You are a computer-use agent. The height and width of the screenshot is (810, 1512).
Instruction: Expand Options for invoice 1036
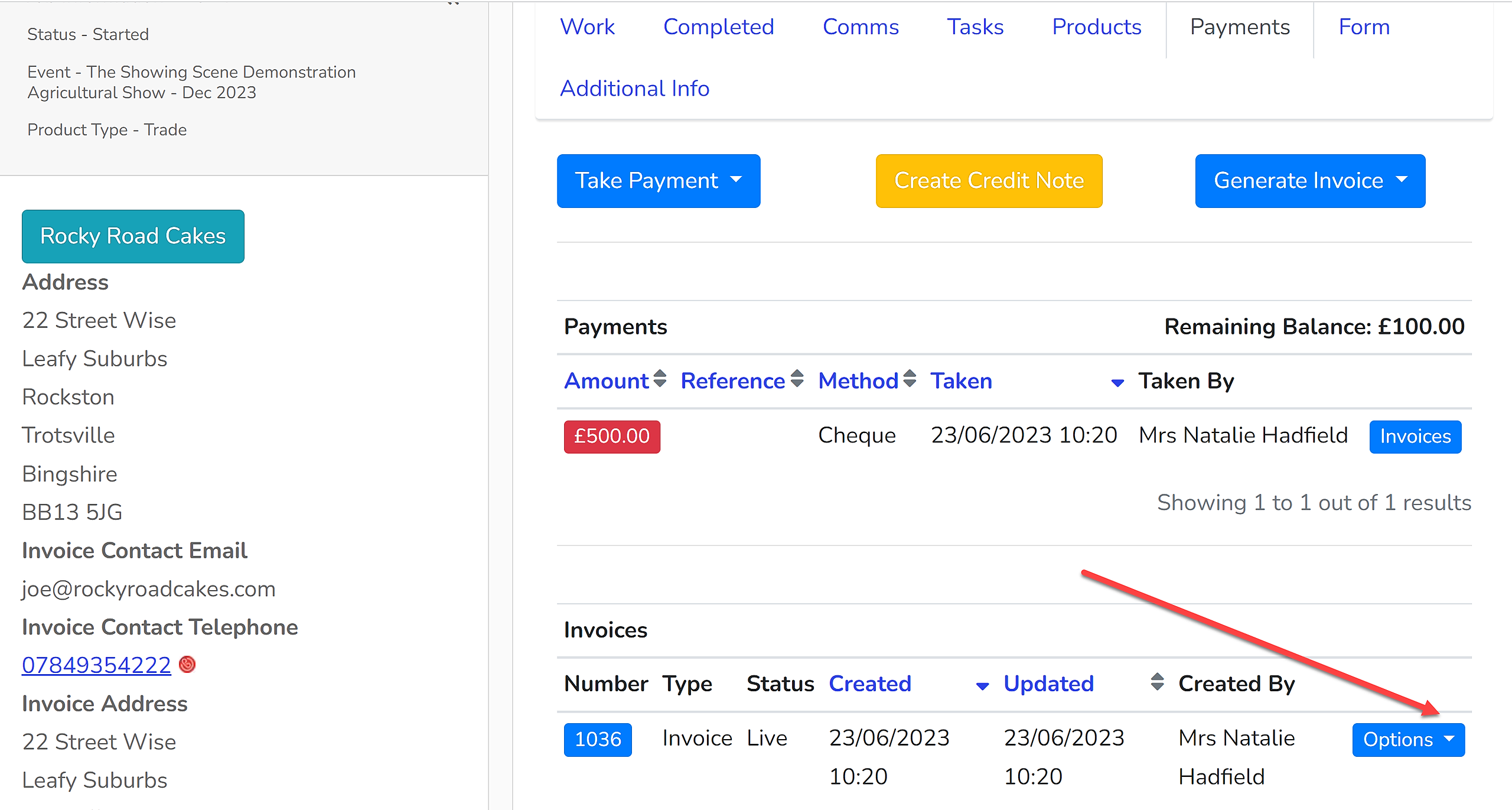click(x=1409, y=740)
